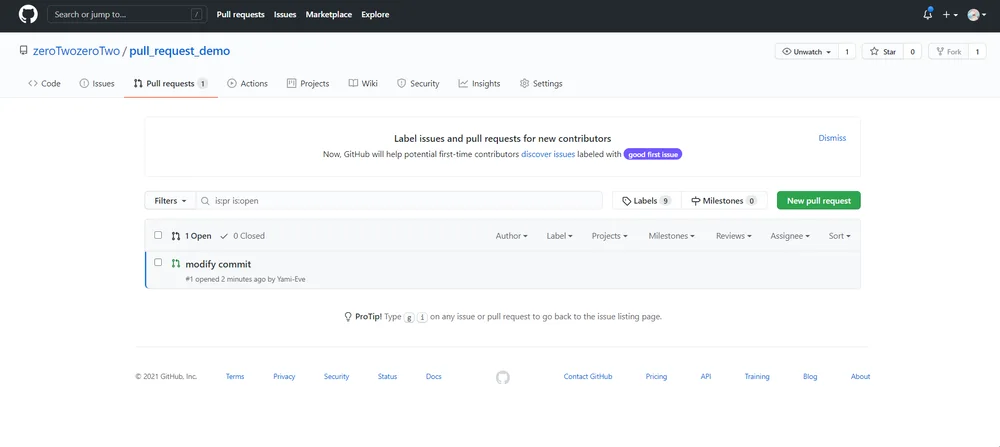Open the Label filter dropdown
Image resolution: width=1000 pixels, height=447 pixels.
559,236
